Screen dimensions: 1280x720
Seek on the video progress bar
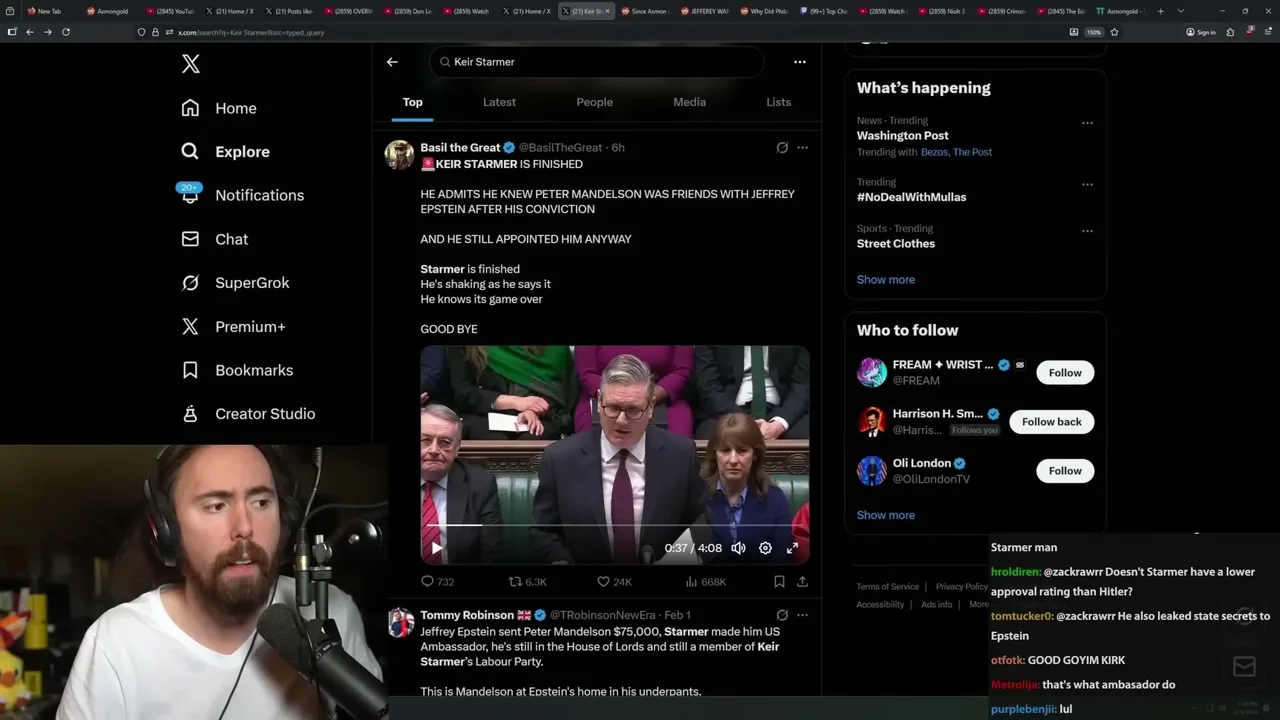[615, 525]
